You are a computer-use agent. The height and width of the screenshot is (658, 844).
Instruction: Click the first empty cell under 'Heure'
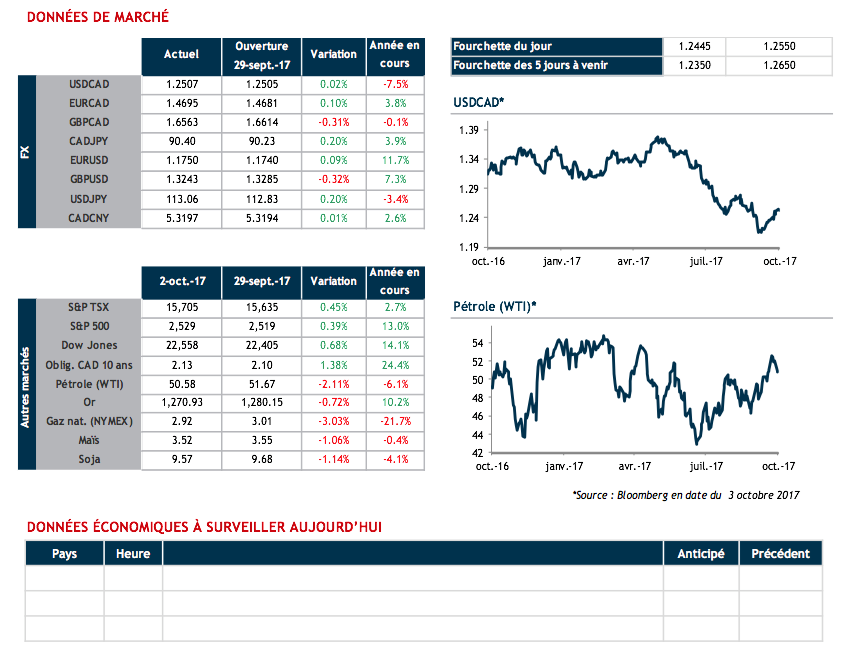click(133, 578)
